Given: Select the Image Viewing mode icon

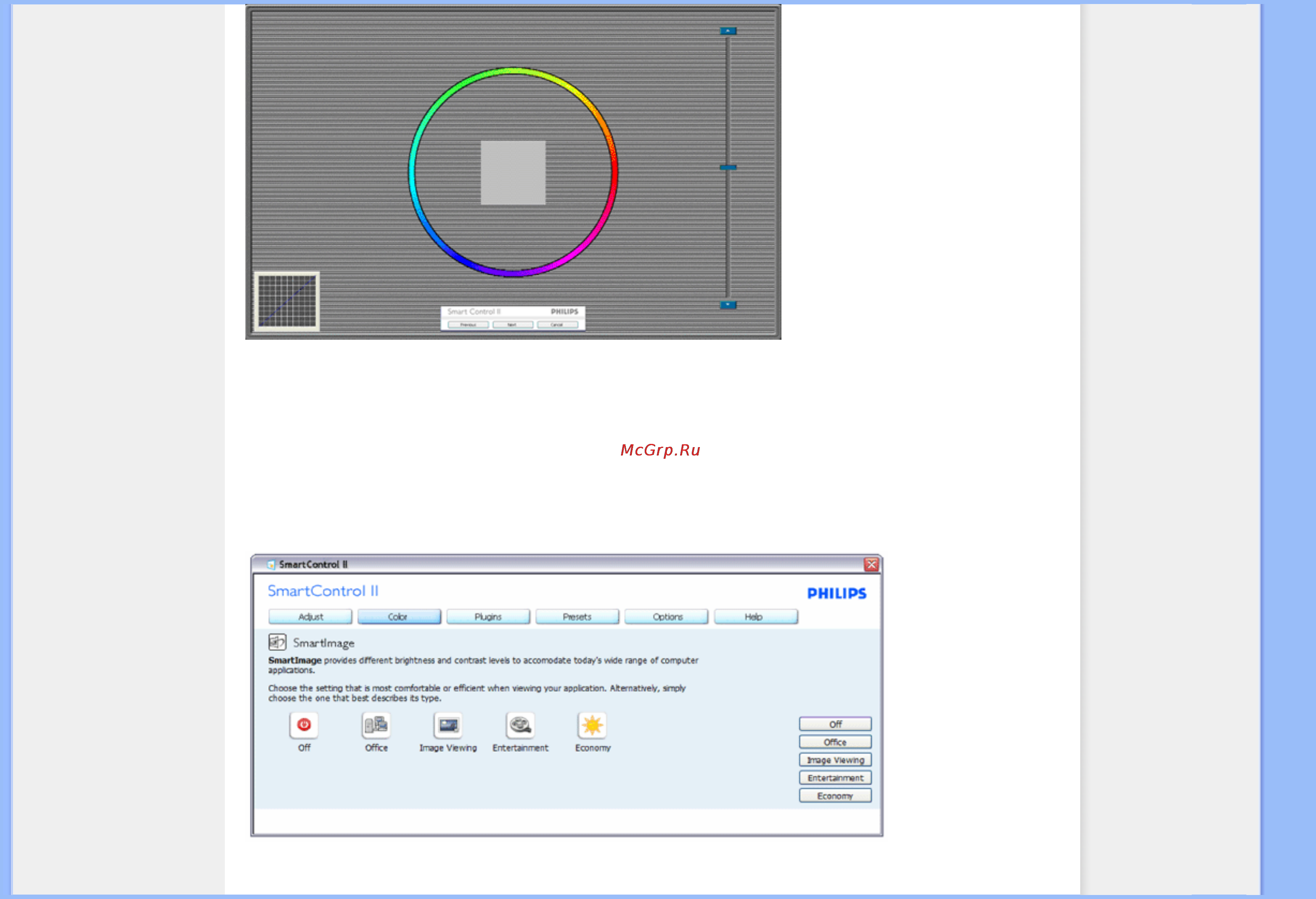Looking at the screenshot, I should 448,725.
